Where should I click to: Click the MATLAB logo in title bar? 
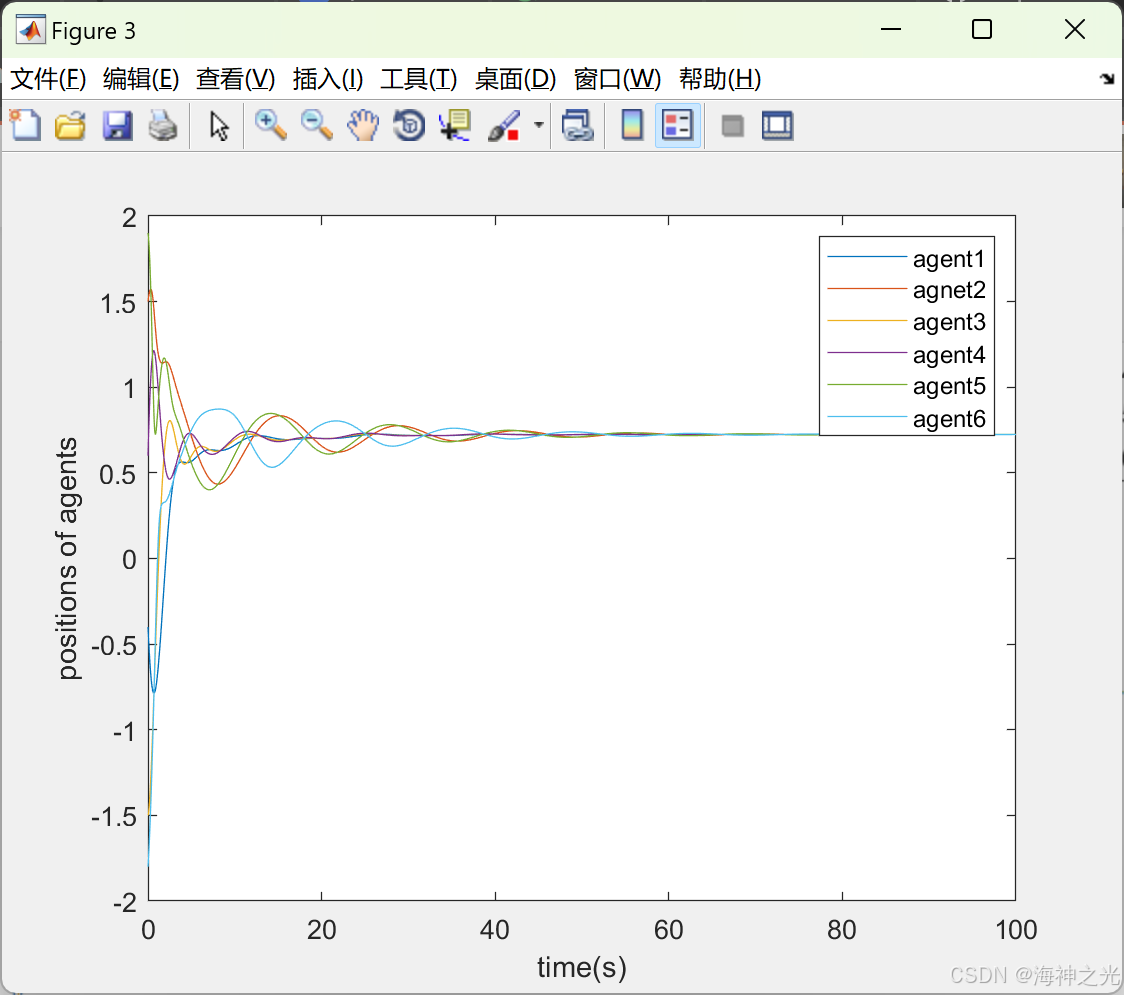(30, 29)
